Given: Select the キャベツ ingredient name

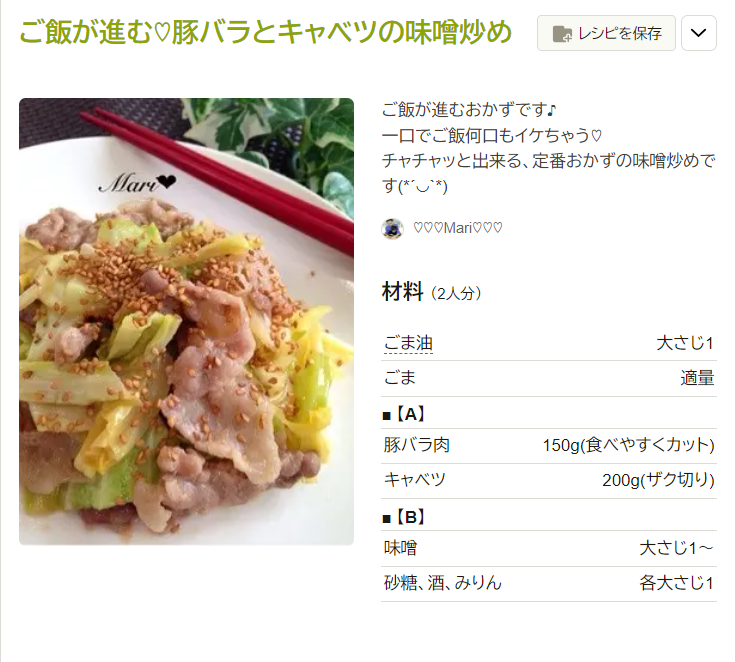Looking at the screenshot, I should point(414,480).
